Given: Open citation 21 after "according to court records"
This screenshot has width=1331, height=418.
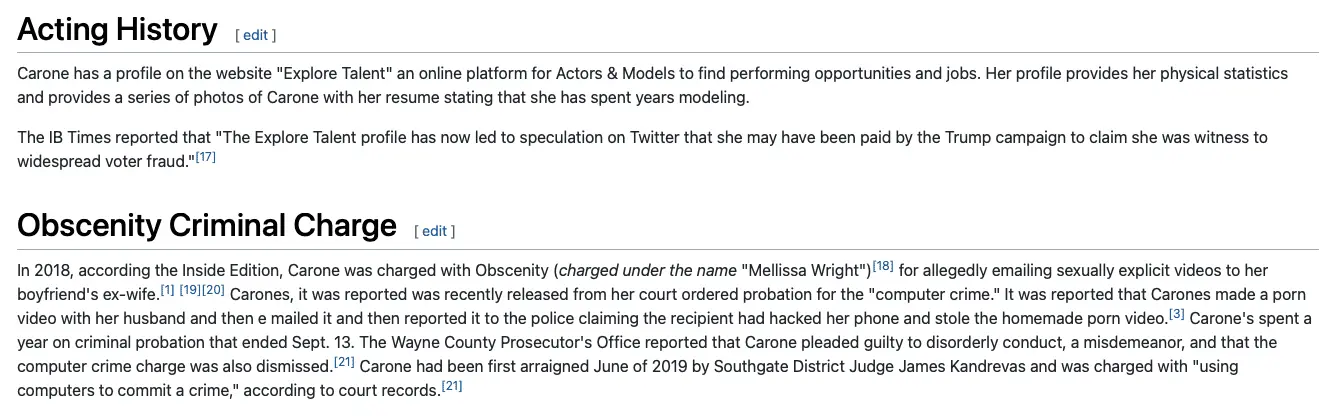Looking at the screenshot, I should pyautogui.click(x=451, y=386).
